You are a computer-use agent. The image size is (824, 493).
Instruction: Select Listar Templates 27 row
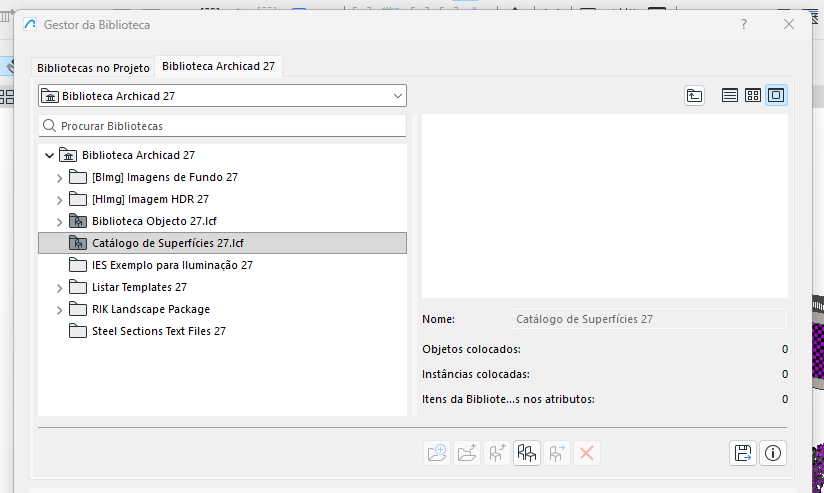(222, 287)
